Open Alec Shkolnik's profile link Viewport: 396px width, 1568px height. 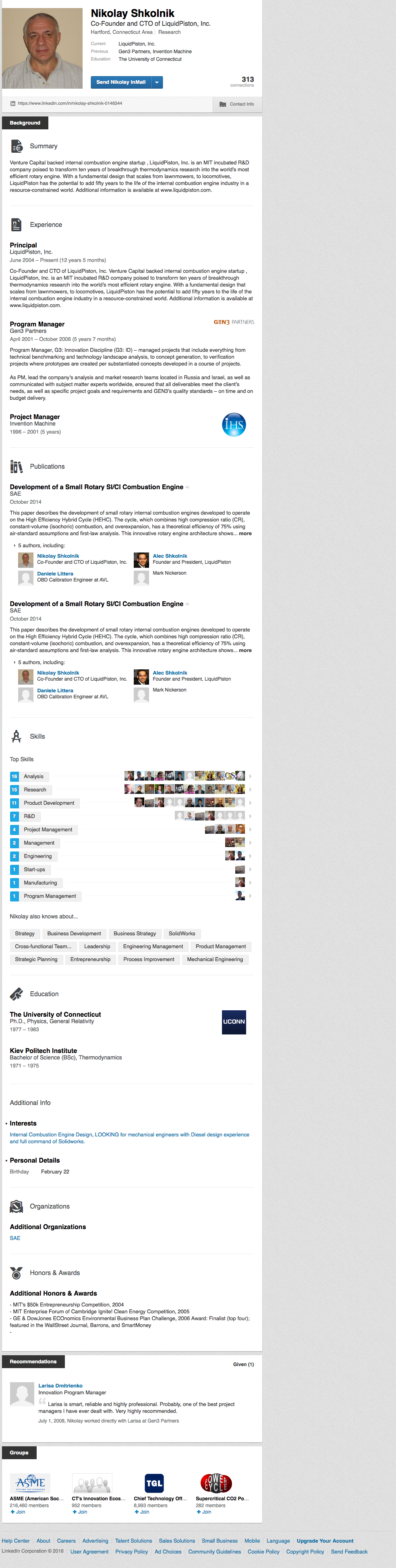tap(170, 556)
